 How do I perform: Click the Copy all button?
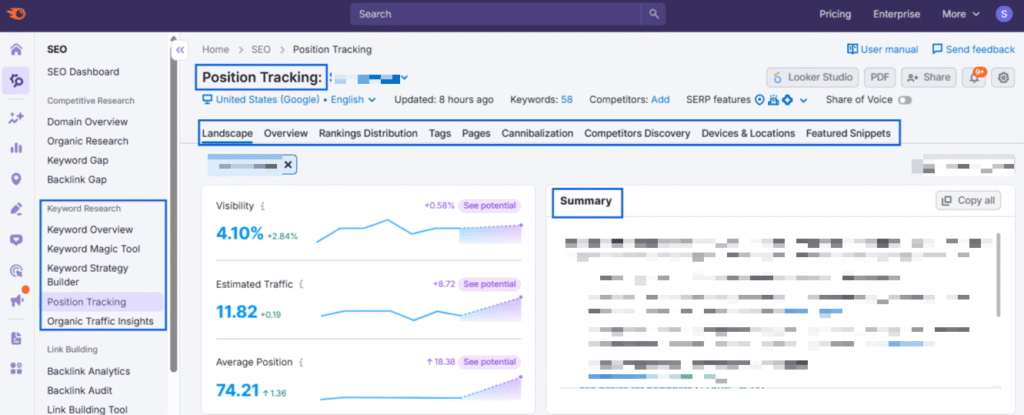pos(967,201)
